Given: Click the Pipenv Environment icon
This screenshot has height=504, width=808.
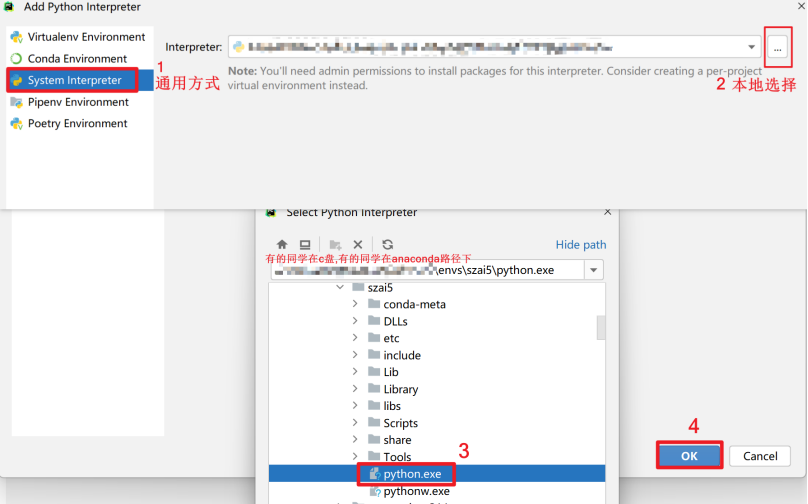Looking at the screenshot, I should click(16, 102).
